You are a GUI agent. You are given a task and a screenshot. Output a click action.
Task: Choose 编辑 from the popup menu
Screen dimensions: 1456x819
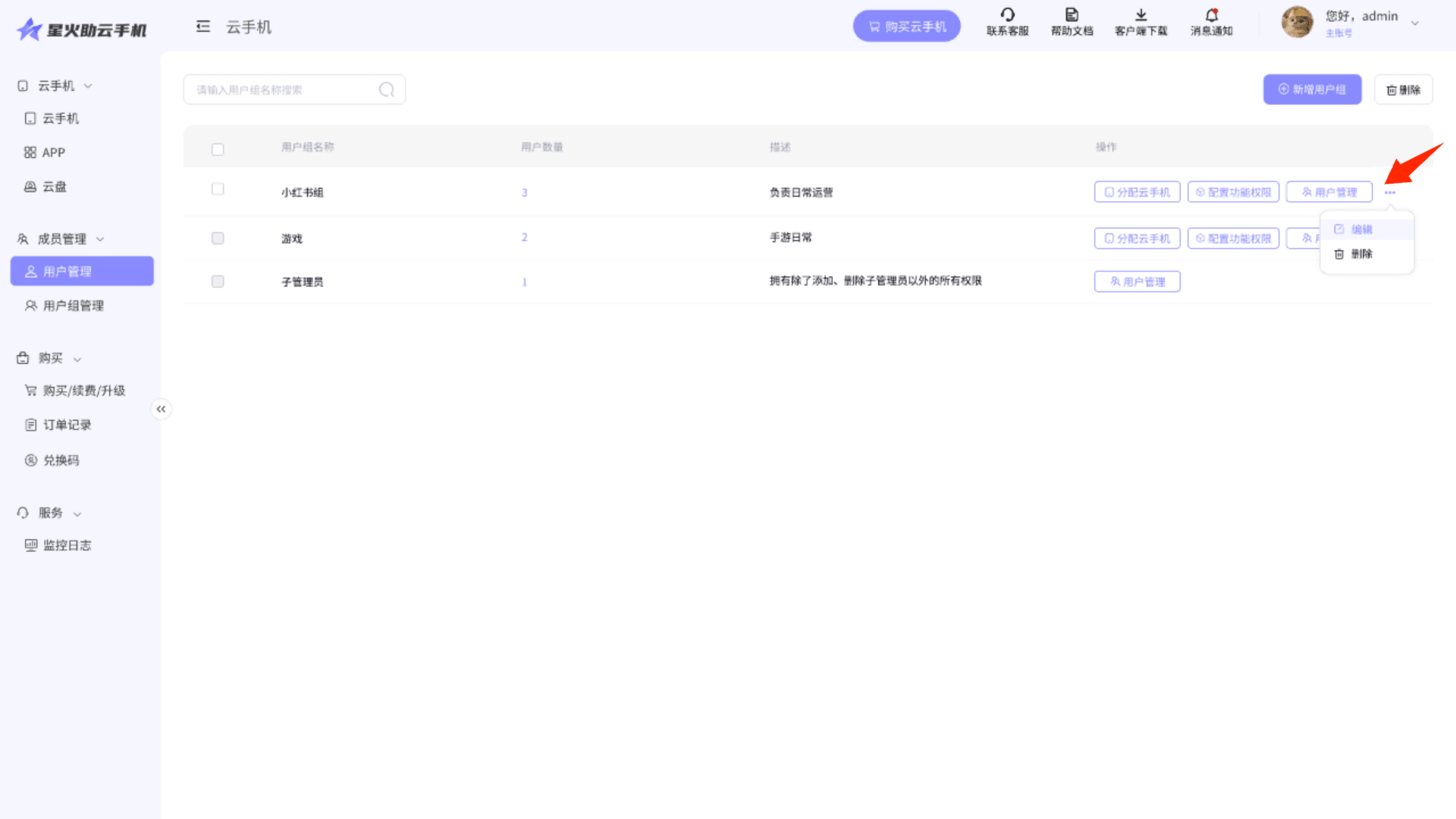[1361, 229]
